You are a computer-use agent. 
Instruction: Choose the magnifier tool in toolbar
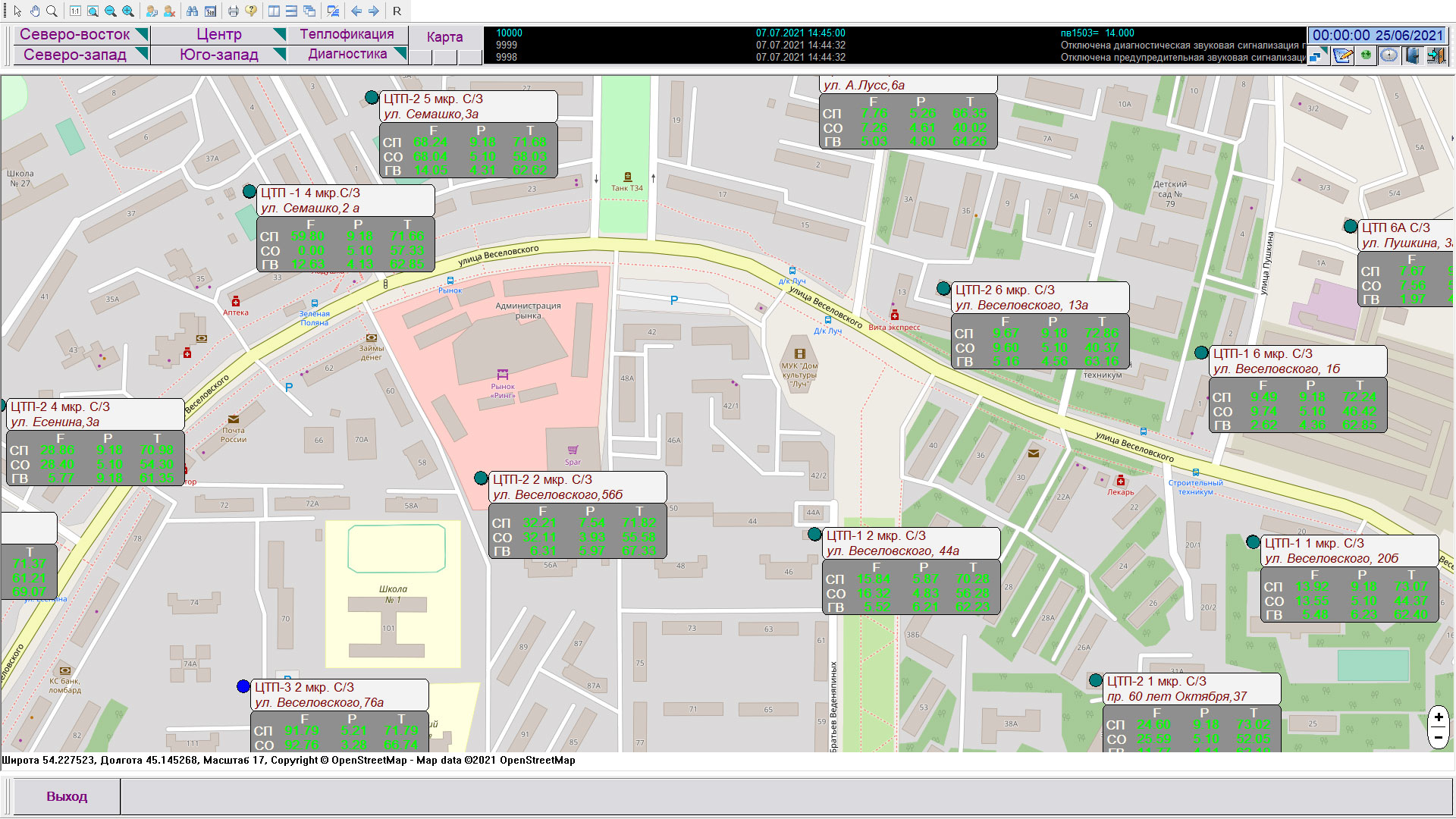point(52,11)
